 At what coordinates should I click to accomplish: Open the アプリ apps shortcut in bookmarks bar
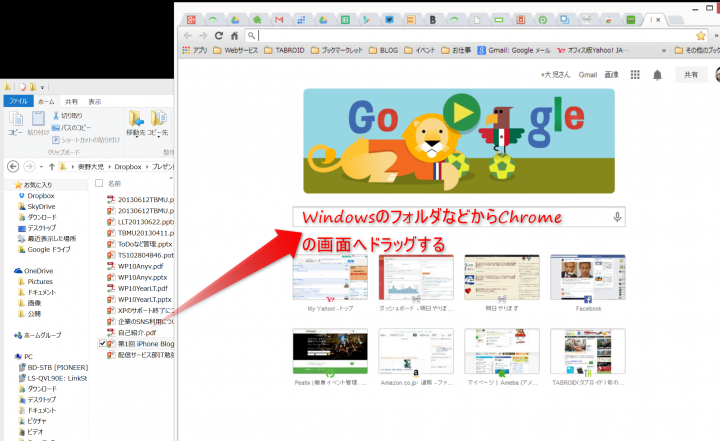[x=195, y=50]
